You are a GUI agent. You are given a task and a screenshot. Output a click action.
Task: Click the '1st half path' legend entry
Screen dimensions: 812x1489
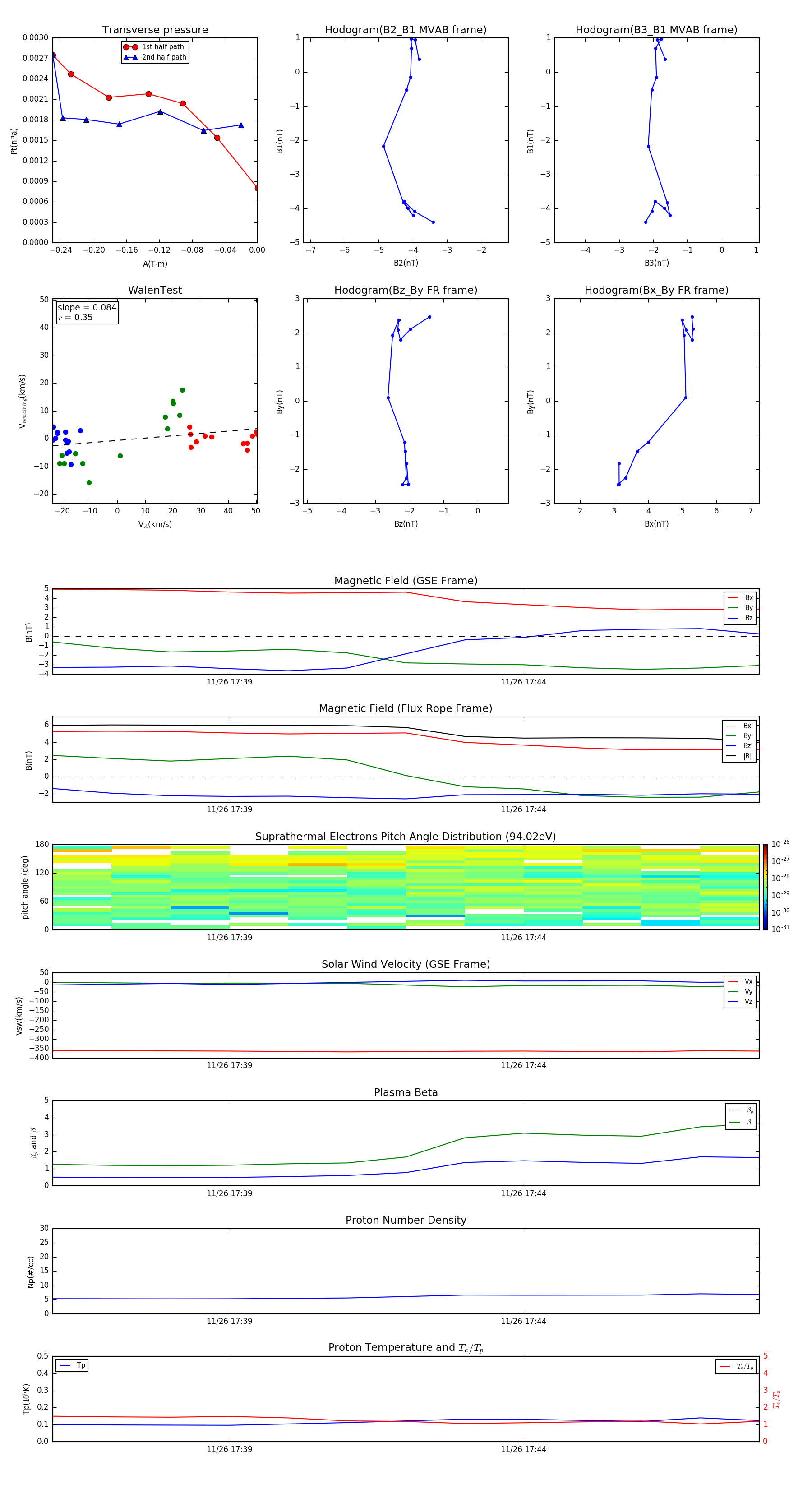pyautogui.click(x=154, y=47)
